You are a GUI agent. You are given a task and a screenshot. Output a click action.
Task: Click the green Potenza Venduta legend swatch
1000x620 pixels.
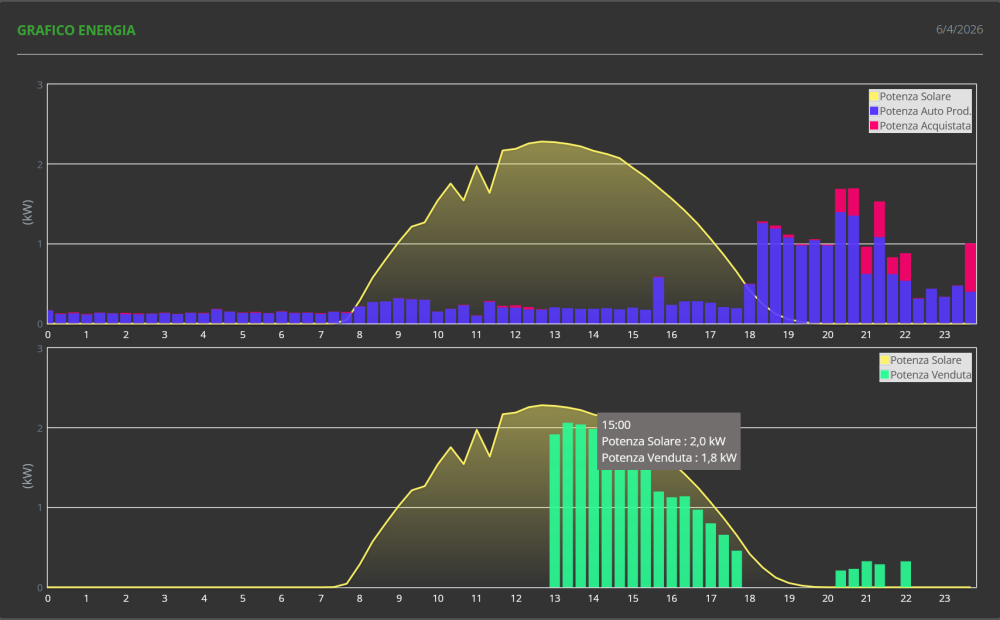click(884, 375)
